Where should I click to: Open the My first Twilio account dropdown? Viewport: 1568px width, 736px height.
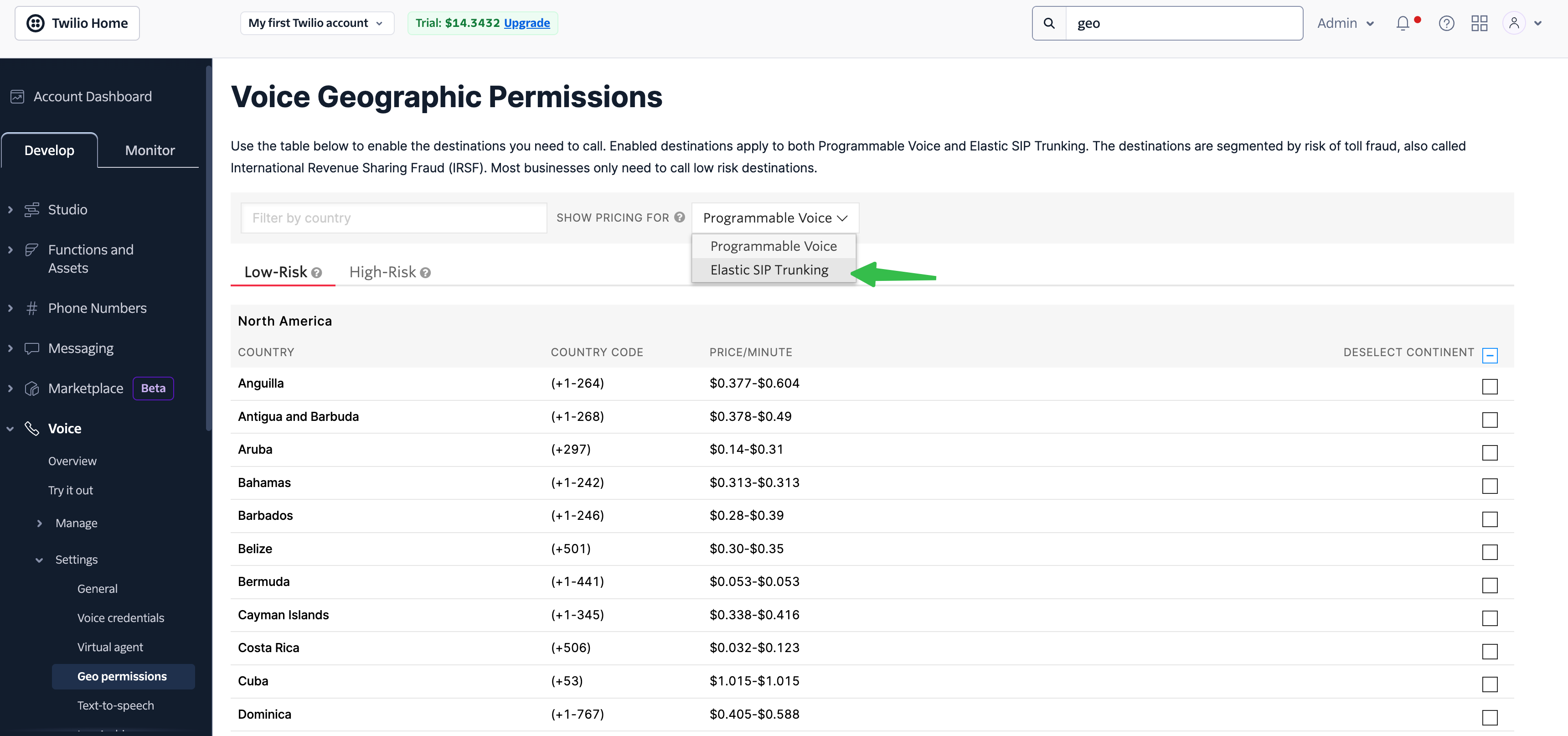click(316, 22)
